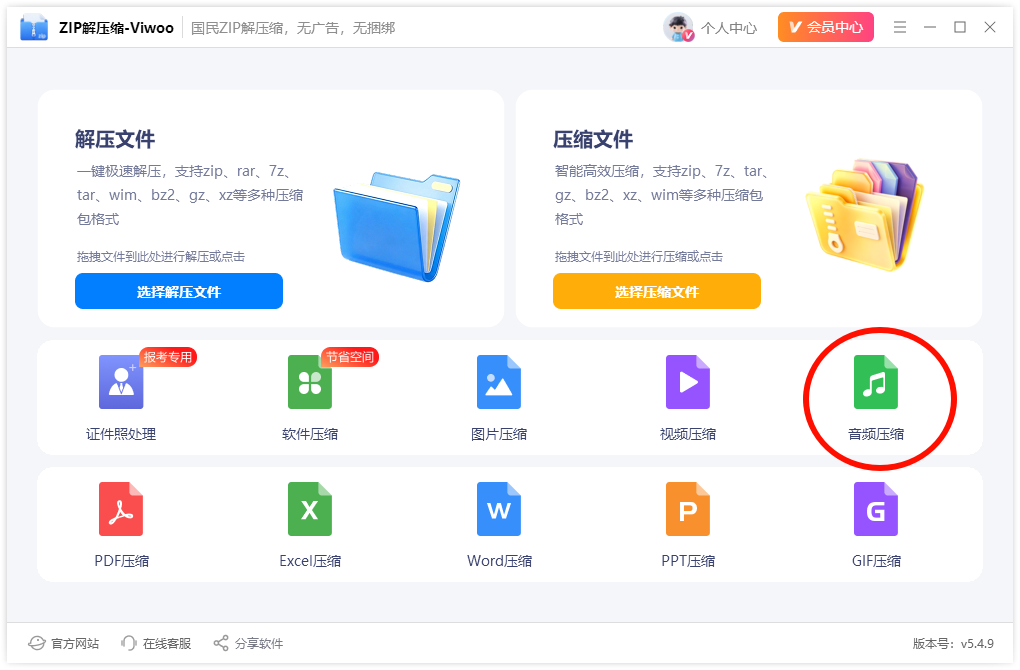The width and height of the screenshot is (1020, 670).
Task: Click the 解压文件 heading
Action: pos(115,139)
